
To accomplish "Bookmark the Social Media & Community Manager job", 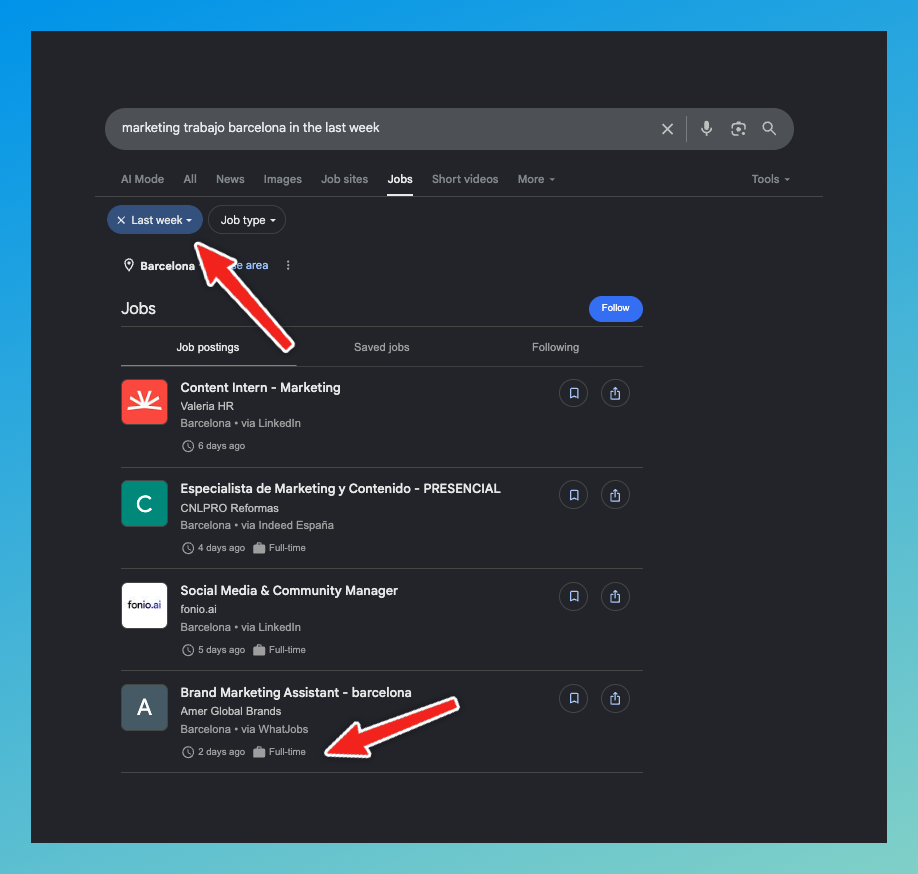I will 574,597.
